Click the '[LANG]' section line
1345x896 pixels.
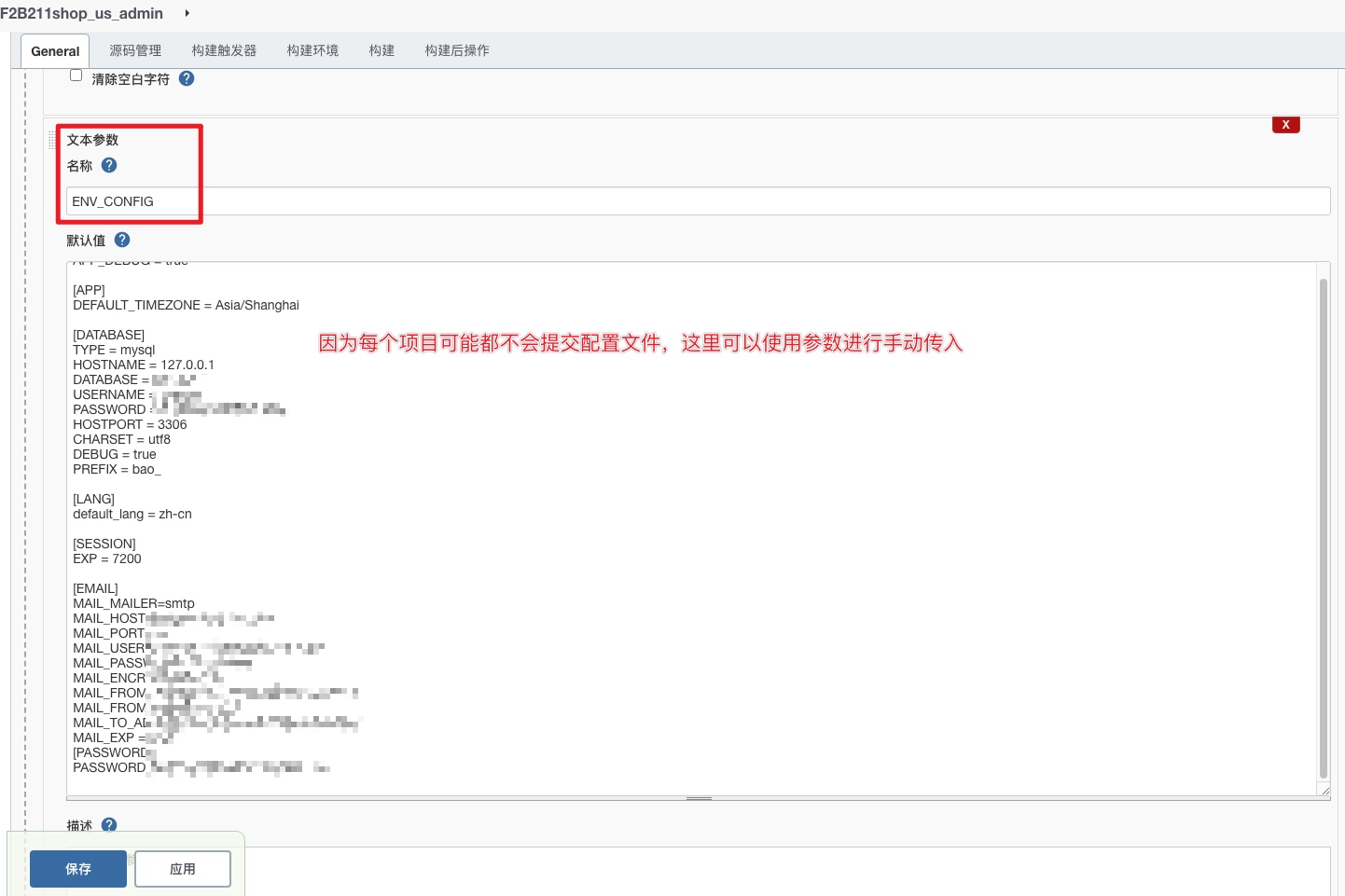pos(93,499)
